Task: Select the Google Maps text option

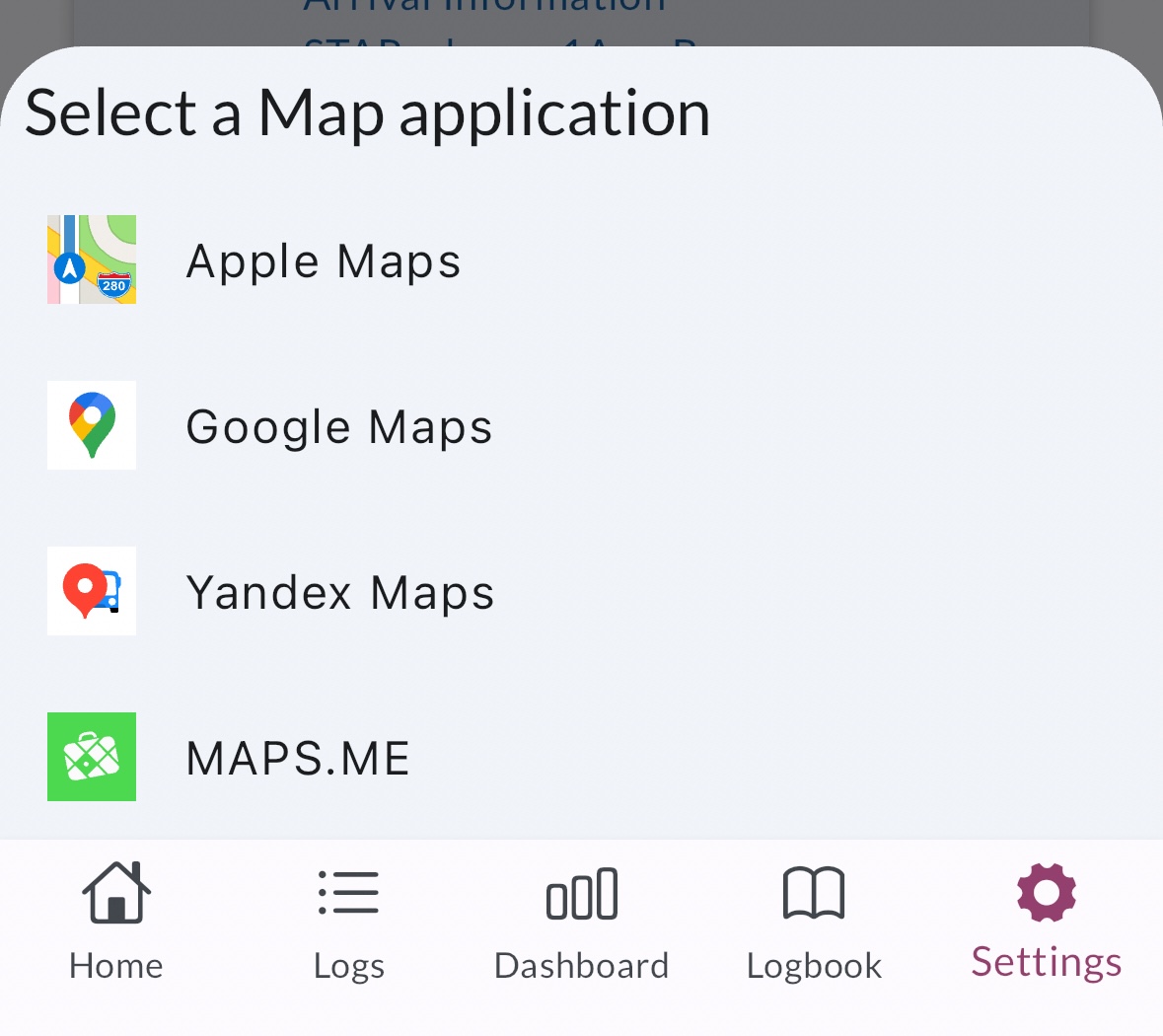Action: 339,427
